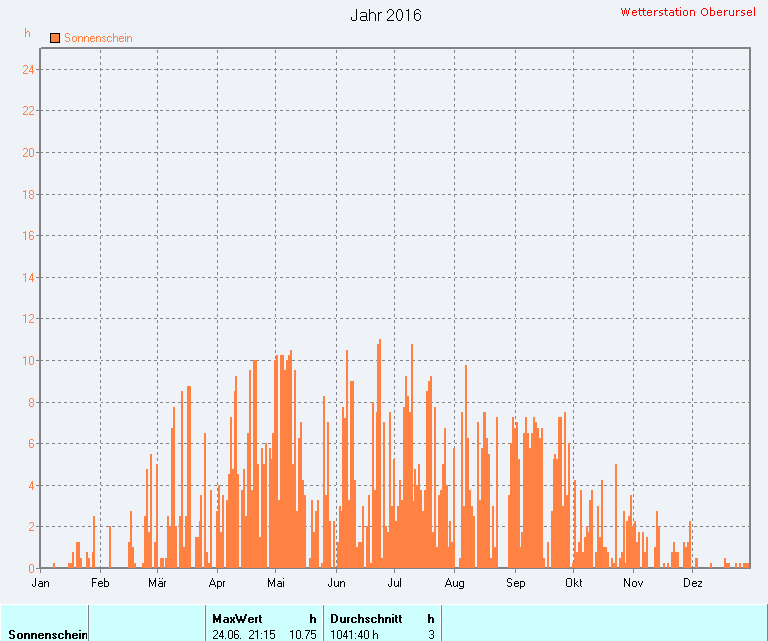This screenshot has height=641, width=768.
Task: Click the y-axis value 22
Action: (28, 111)
